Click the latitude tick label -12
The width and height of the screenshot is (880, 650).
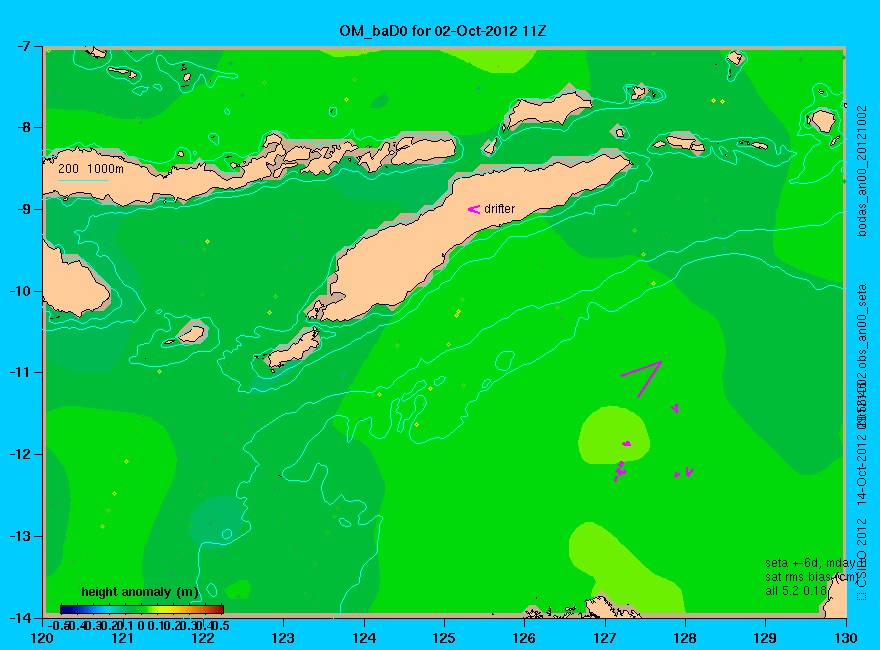tap(22, 454)
